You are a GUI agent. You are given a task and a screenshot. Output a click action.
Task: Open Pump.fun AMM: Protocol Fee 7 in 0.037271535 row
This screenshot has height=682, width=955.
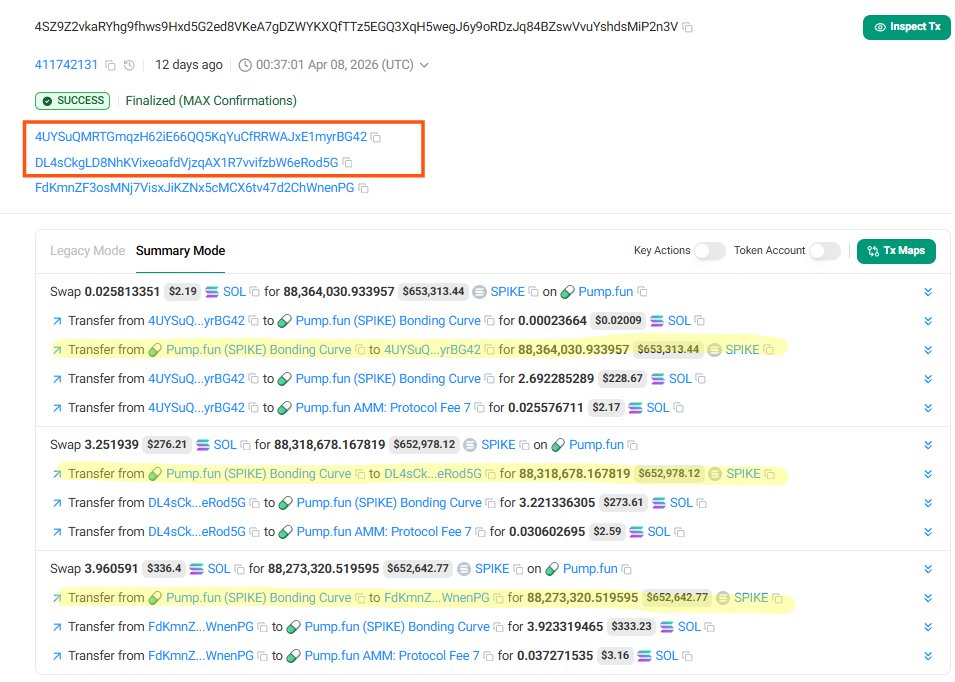point(392,656)
